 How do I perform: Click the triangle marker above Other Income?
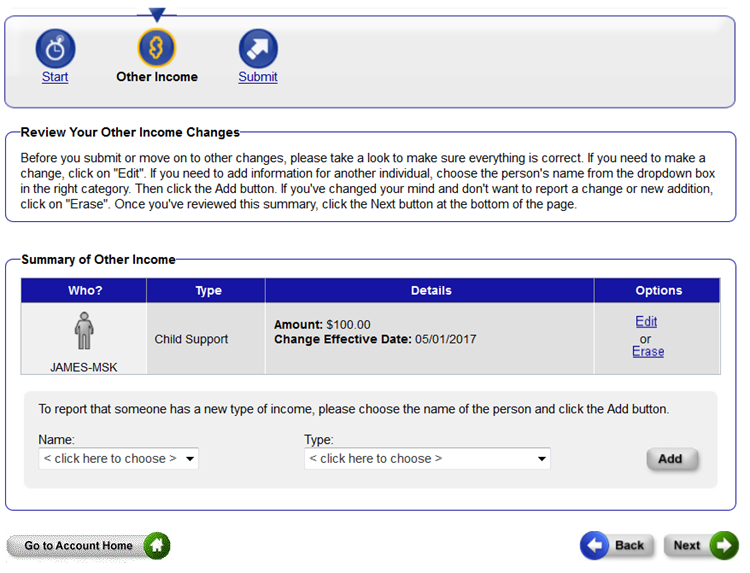tap(157, 15)
